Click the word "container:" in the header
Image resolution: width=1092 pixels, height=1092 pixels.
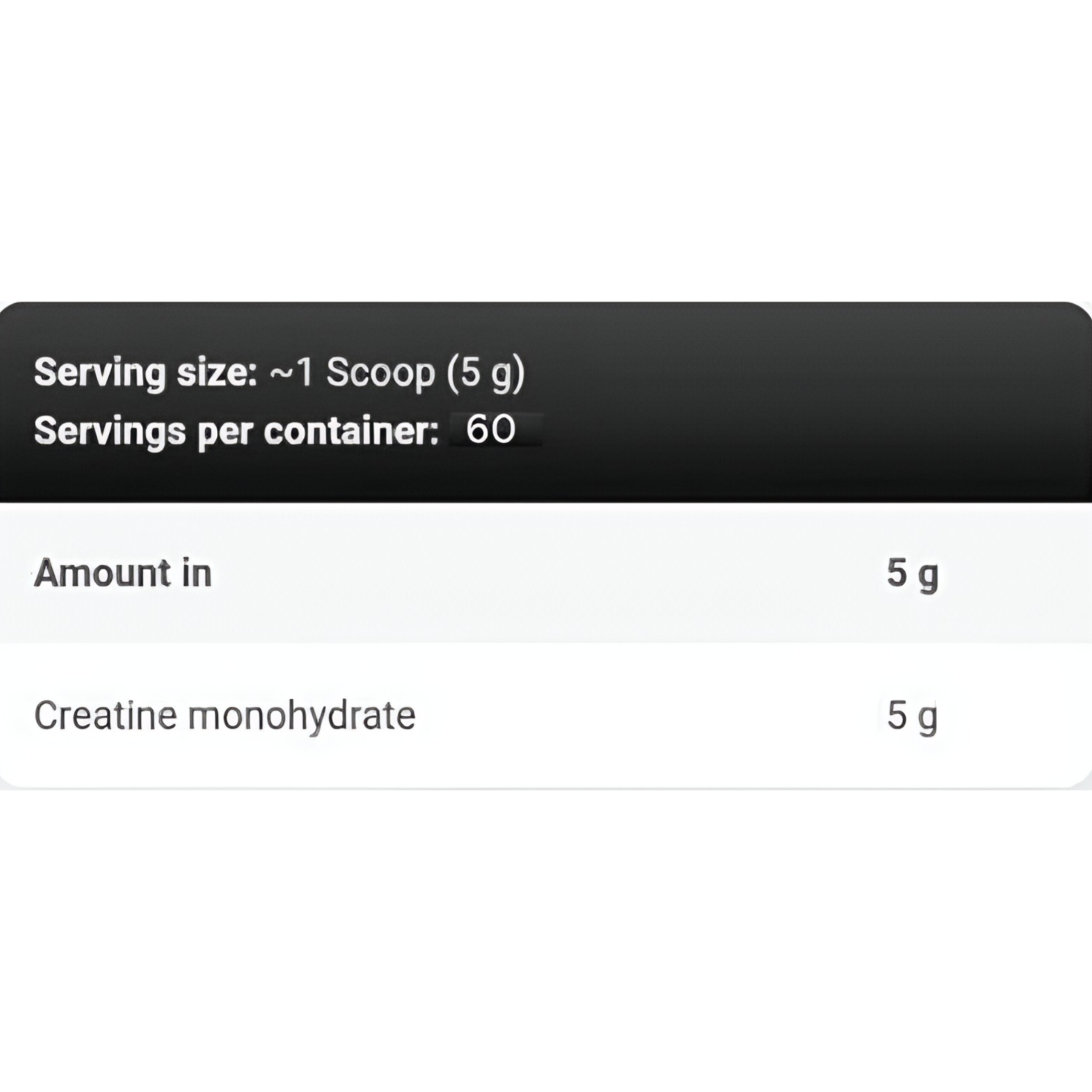351,431
